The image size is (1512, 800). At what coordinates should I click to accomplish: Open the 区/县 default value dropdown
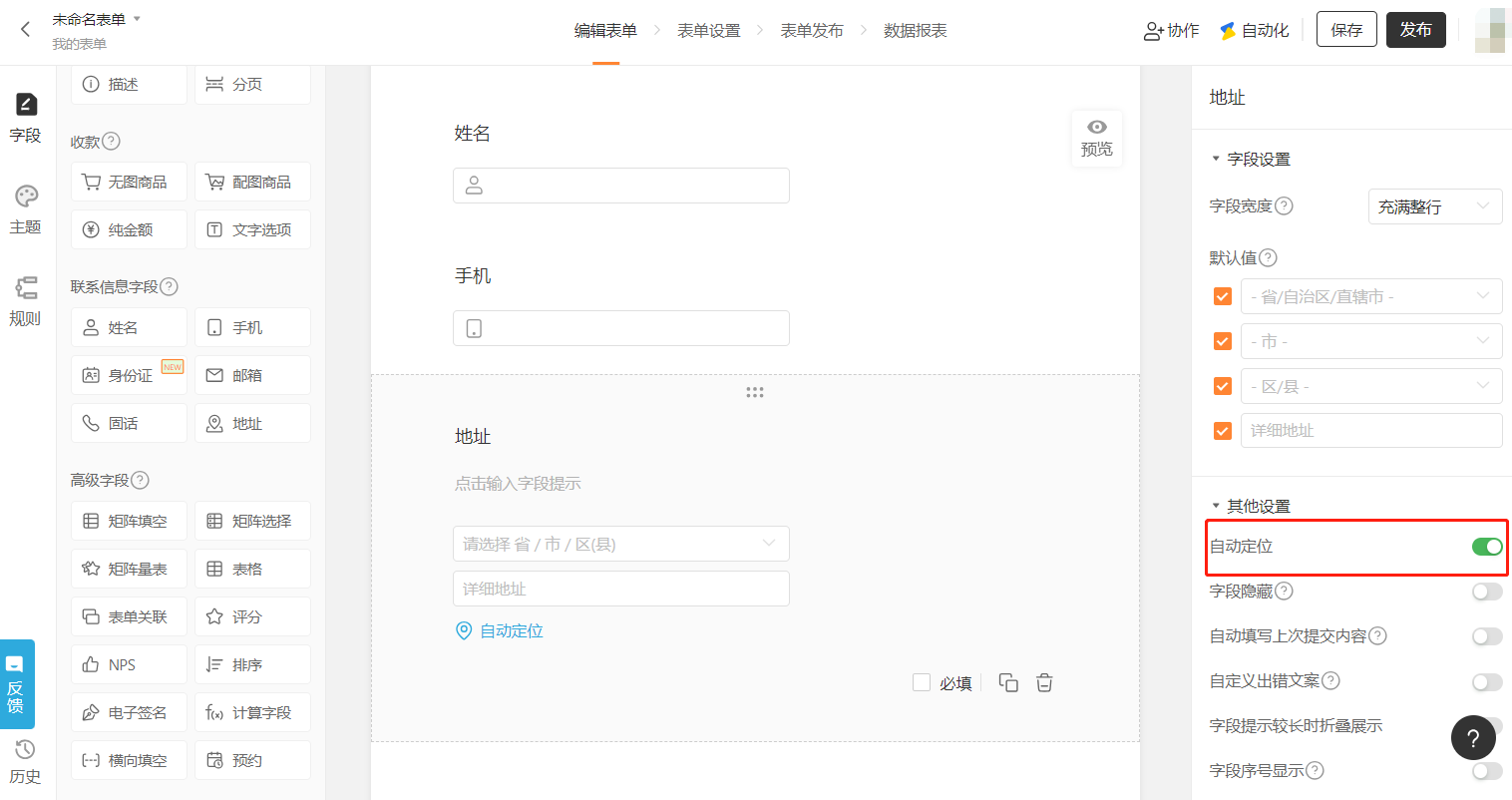click(x=1371, y=386)
